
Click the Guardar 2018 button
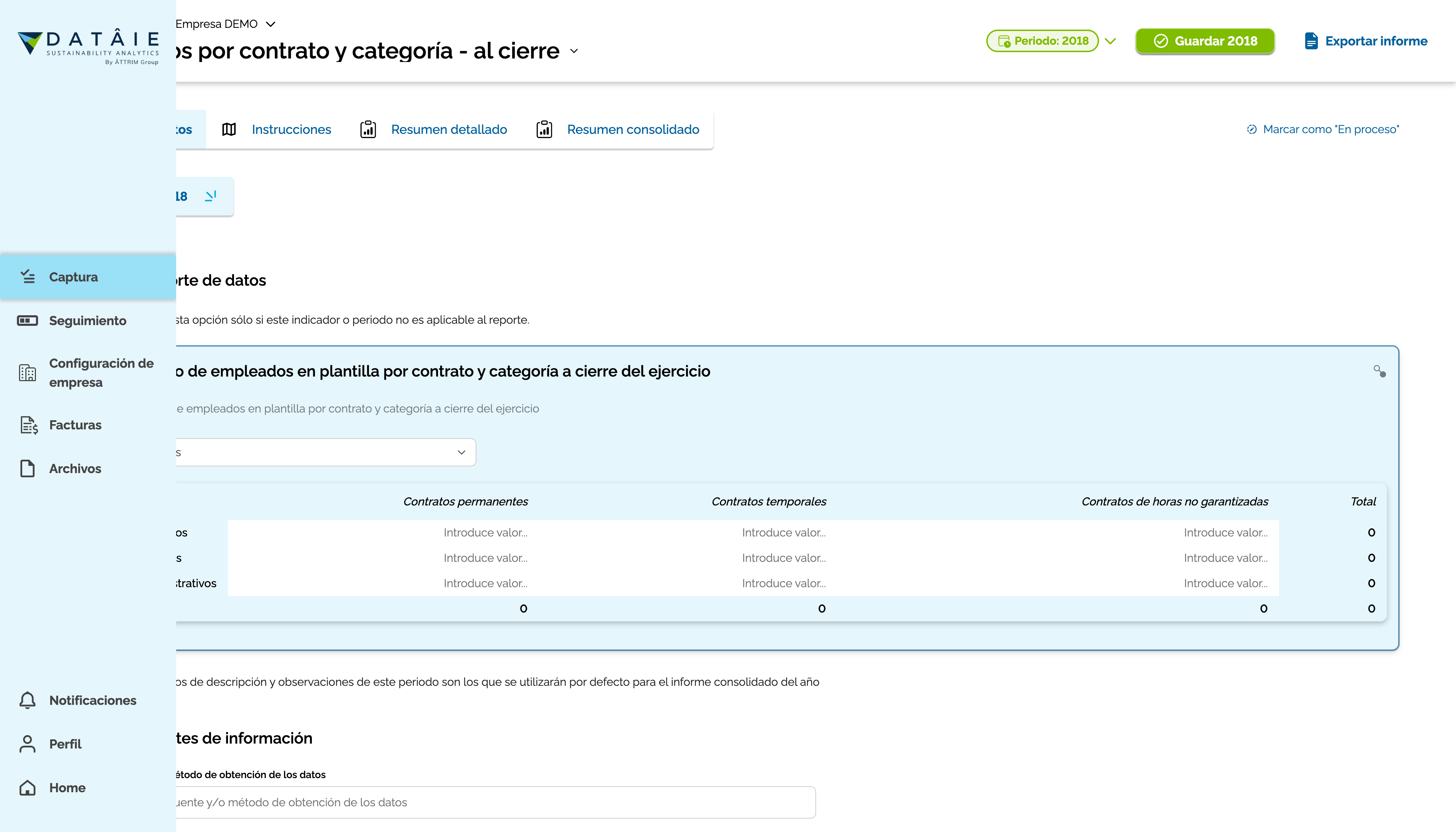1205,41
